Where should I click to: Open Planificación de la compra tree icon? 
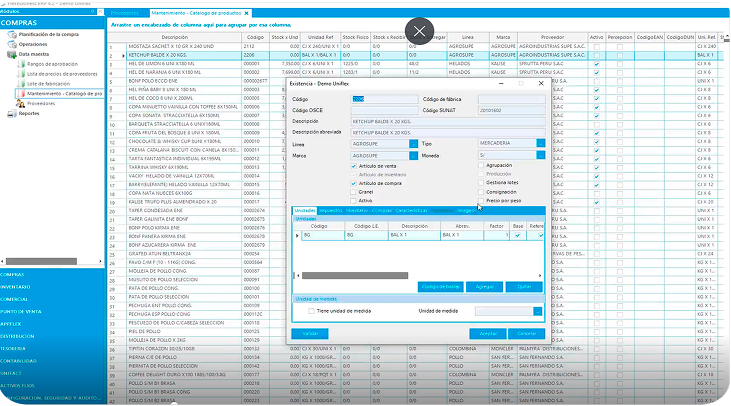point(12,33)
